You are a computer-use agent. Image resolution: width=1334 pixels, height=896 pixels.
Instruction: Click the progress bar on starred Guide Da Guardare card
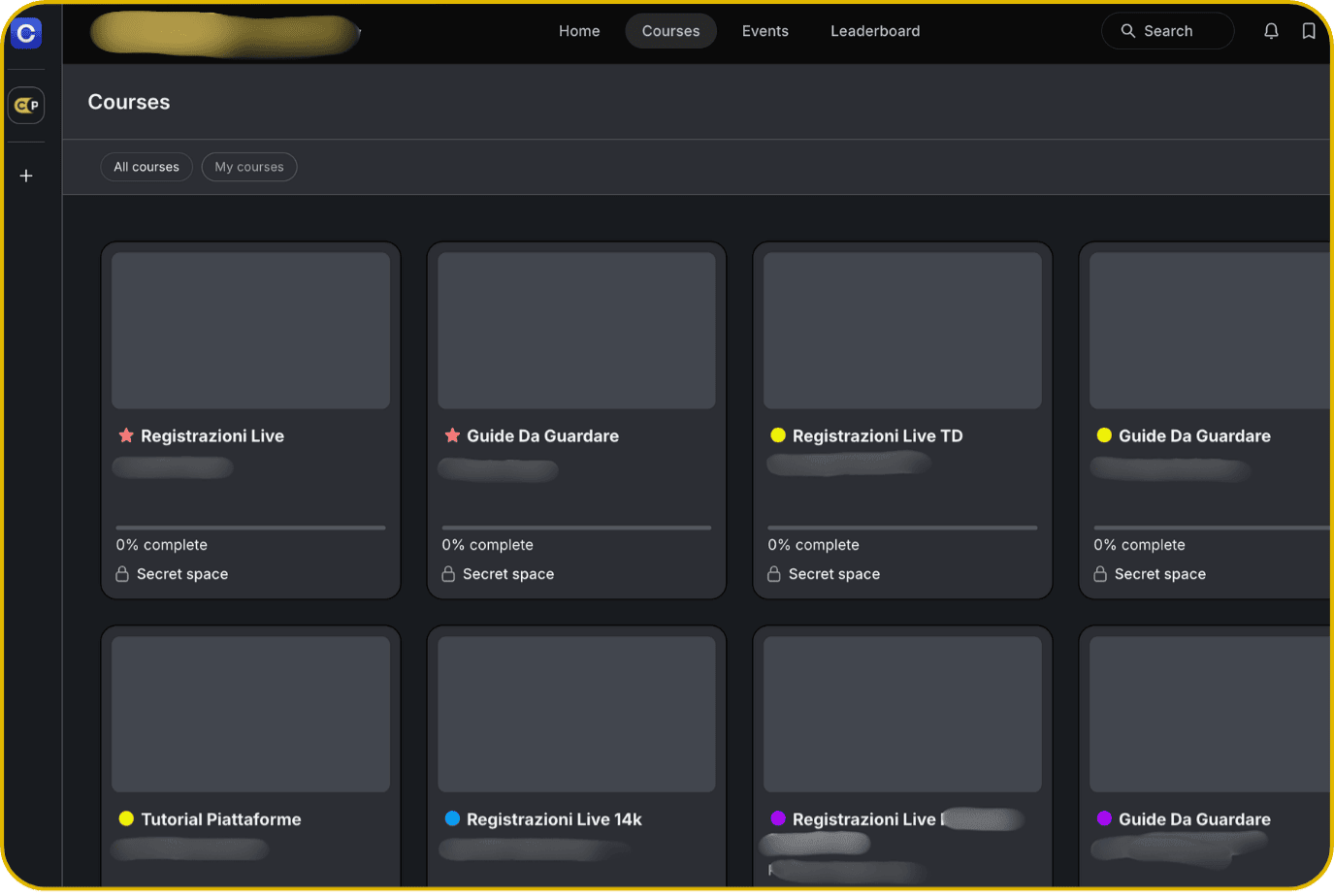pos(577,528)
